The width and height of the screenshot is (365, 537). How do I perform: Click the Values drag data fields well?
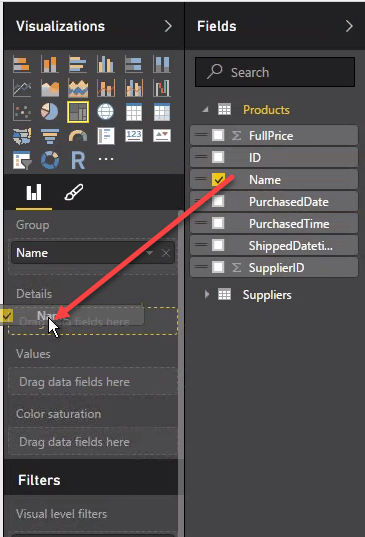92,382
